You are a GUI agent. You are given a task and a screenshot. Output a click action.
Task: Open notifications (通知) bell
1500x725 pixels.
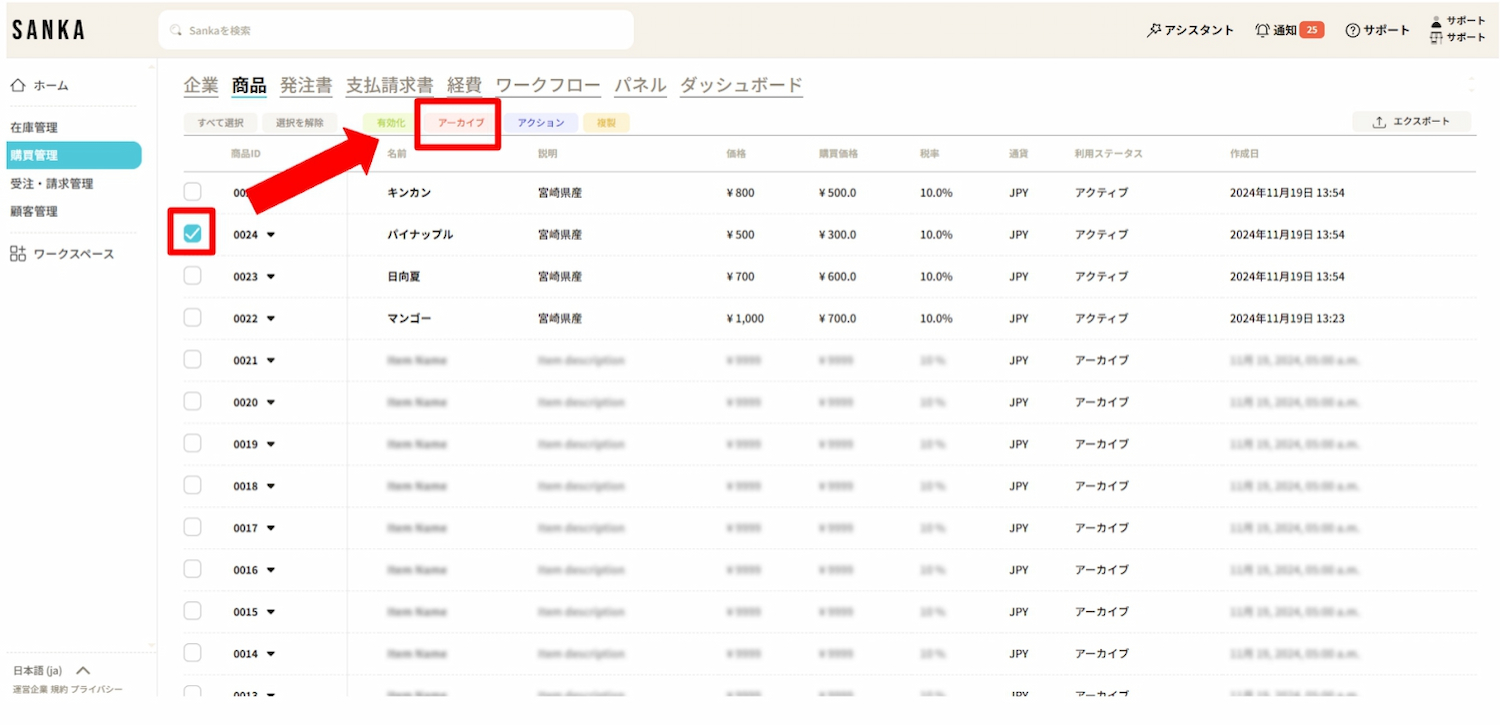(1263, 30)
